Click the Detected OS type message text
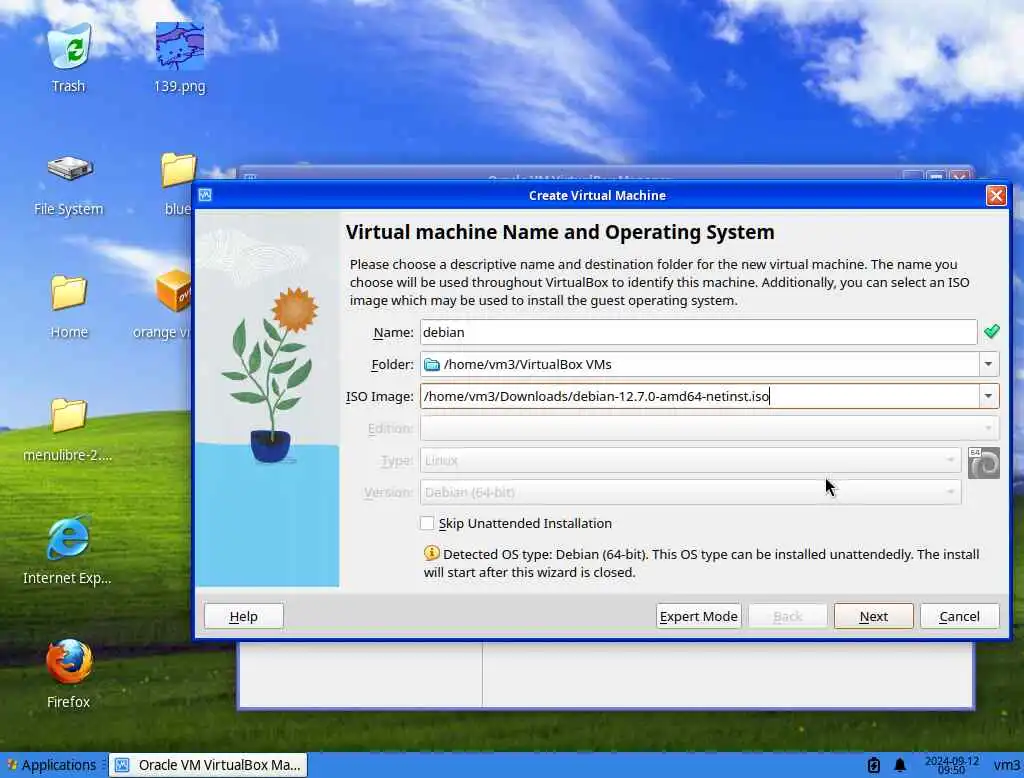The height and width of the screenshot is (778, 1024). [x=701, y=563]
